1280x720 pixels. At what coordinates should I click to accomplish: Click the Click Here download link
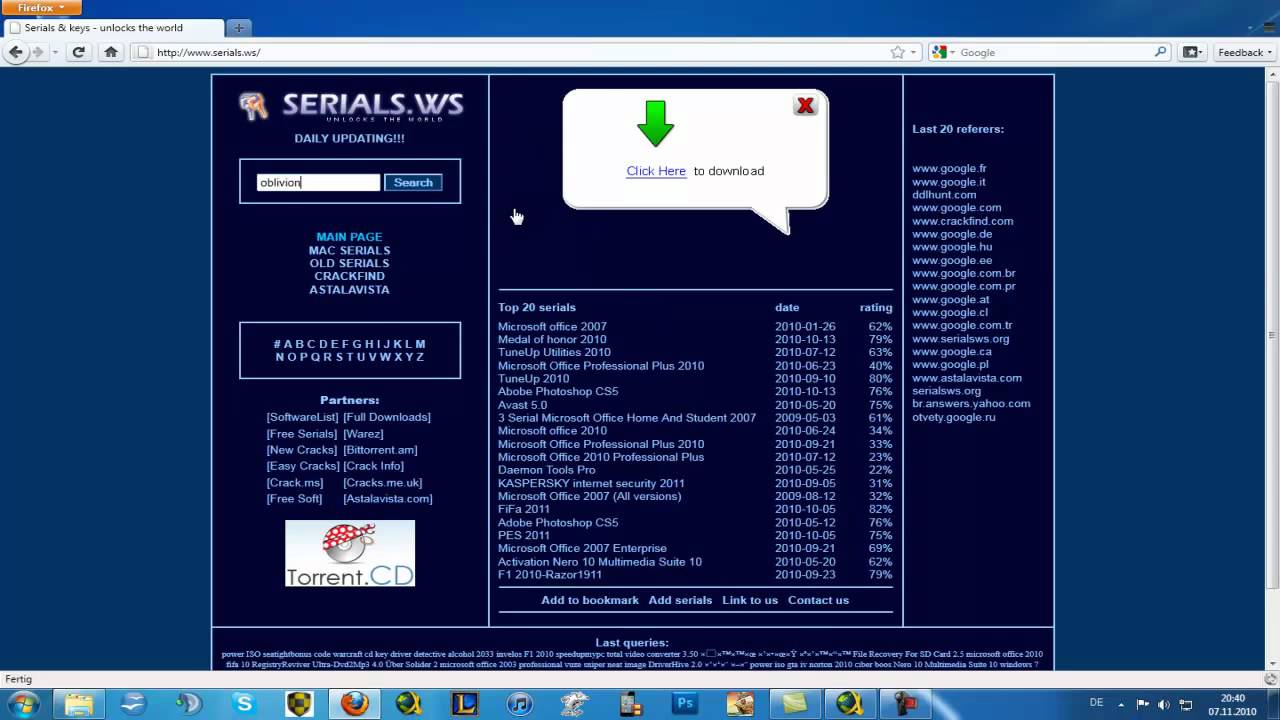point(656,171)
